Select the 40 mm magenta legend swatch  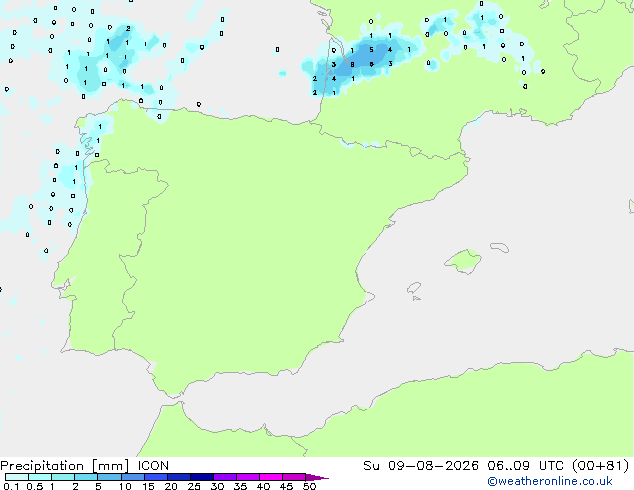(271, 477)
